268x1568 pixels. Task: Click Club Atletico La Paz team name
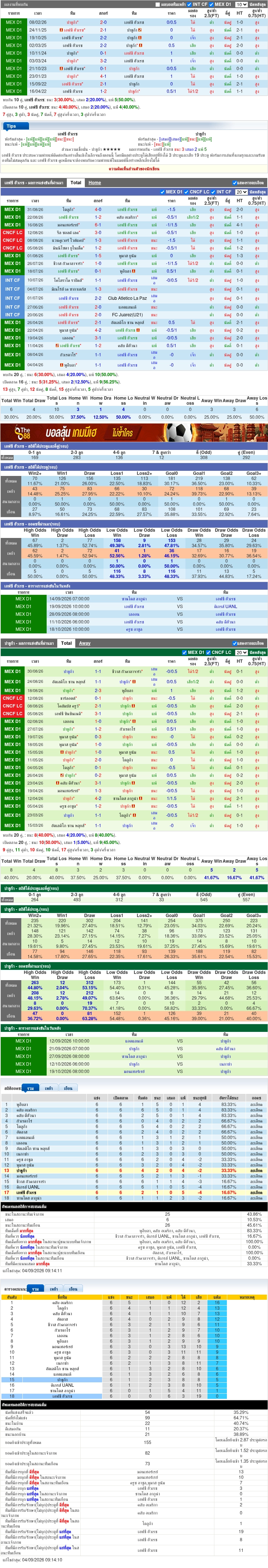click(127, 298)
